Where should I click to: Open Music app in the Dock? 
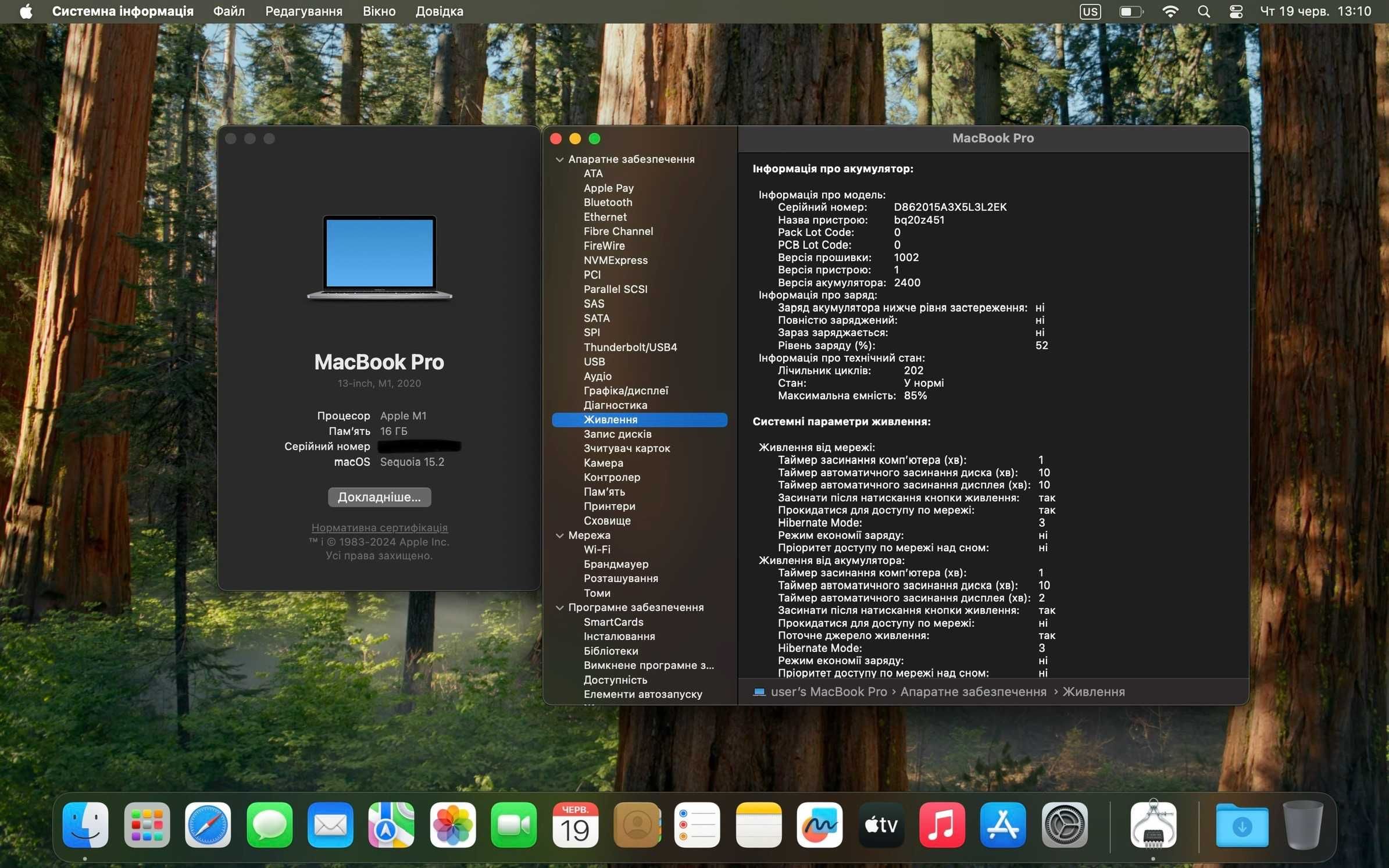(x=942, y=824)
